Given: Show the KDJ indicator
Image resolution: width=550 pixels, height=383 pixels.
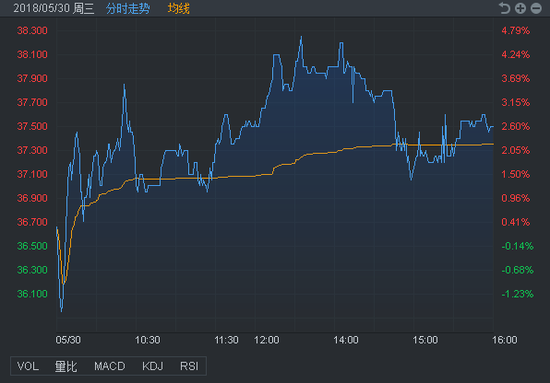Looking at the screenshot, I should pyautogui.click(x=153, y=366).
